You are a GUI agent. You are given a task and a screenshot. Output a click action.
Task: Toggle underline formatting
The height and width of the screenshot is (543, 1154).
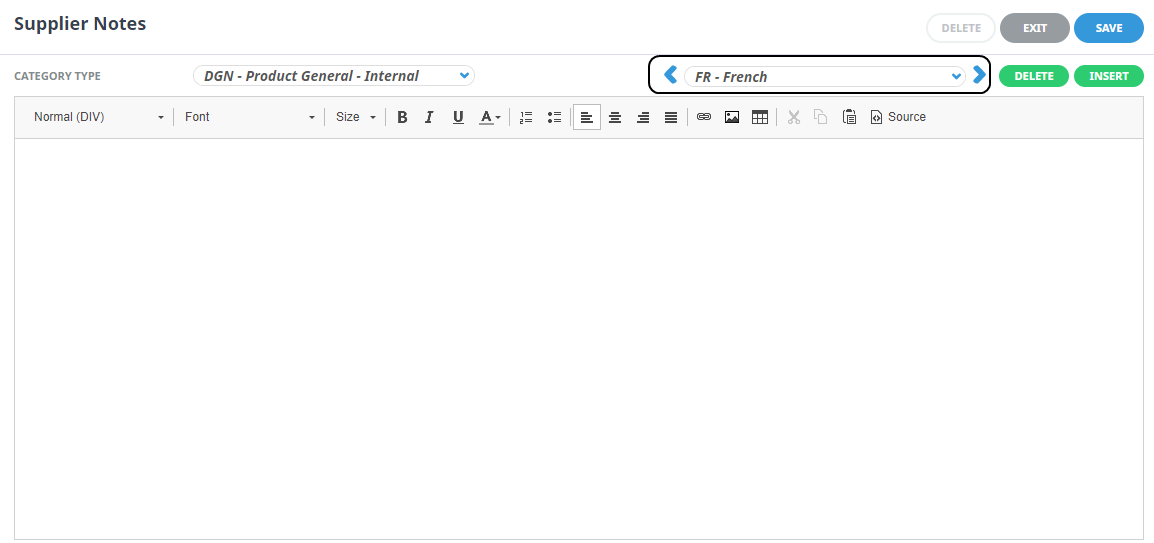[458, 117]
